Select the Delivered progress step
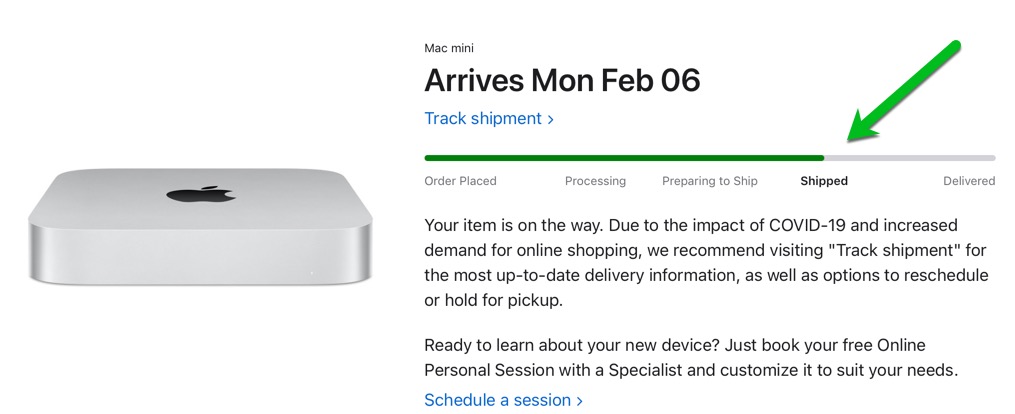The height and width of the screenshot is (414, 1015). (x=969, y=181)
